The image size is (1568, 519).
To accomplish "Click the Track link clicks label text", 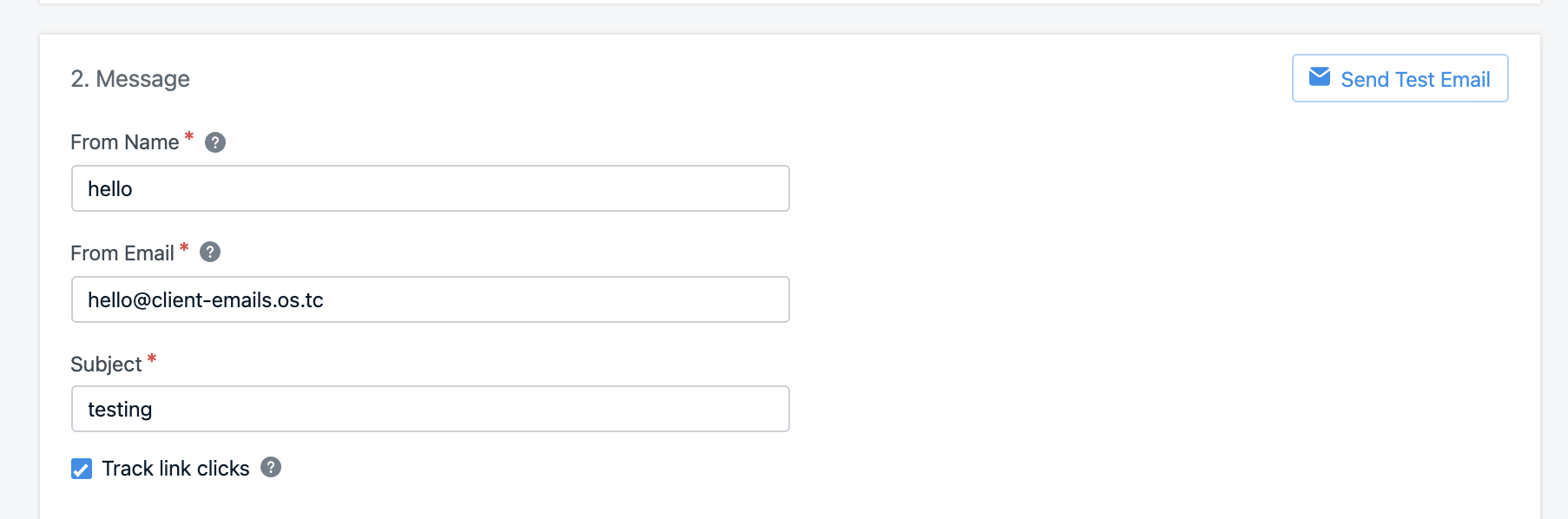I will coord(175,469).
